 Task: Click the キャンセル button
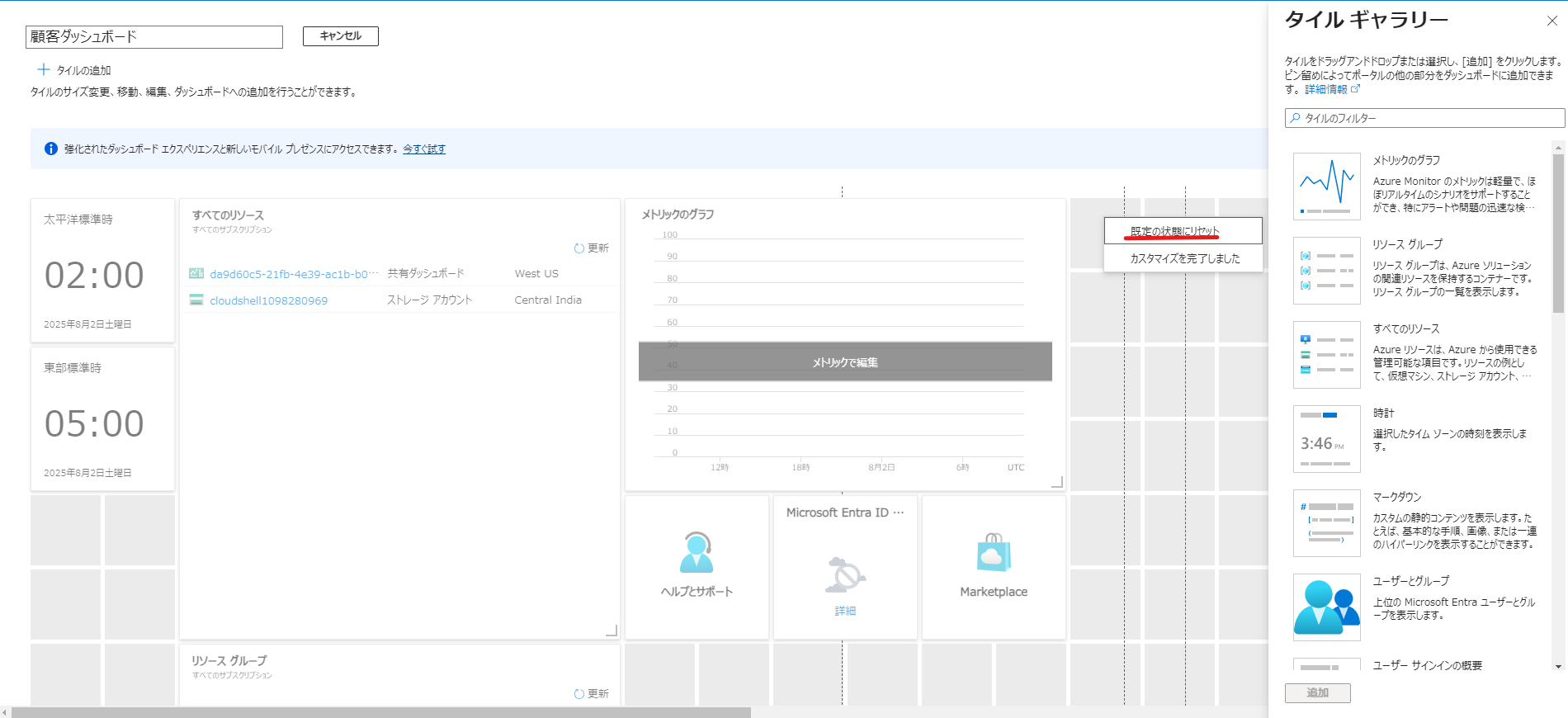[x=341, y=36]
